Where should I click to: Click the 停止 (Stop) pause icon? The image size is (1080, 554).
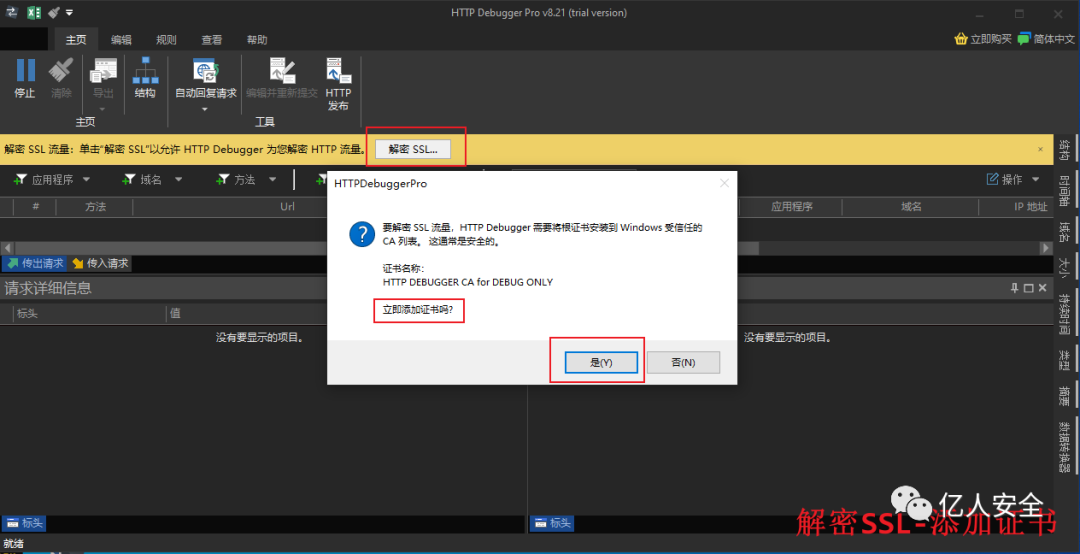25,70
